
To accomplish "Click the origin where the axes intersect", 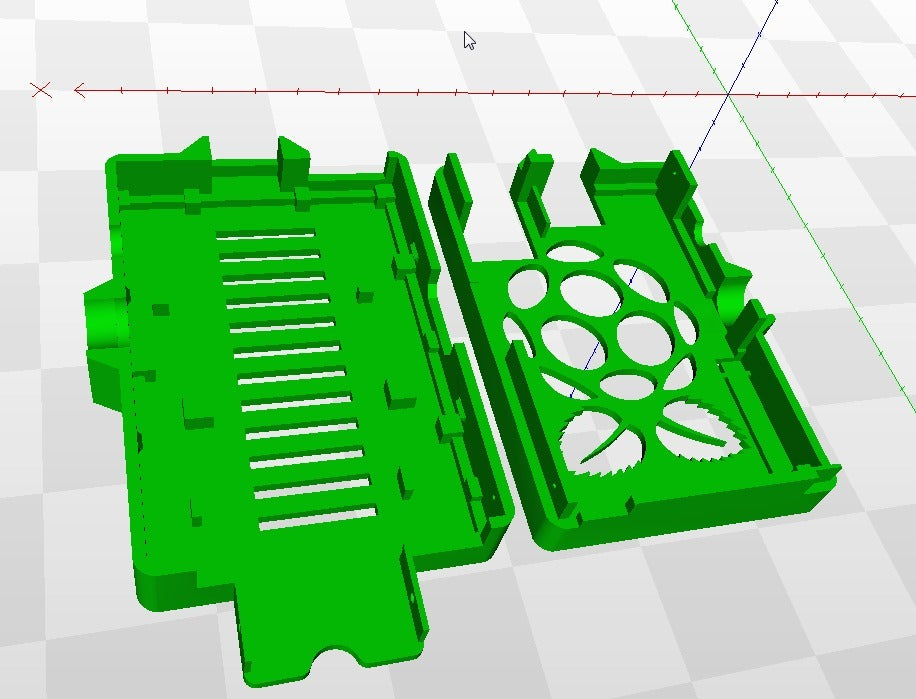I will point(730,95).
